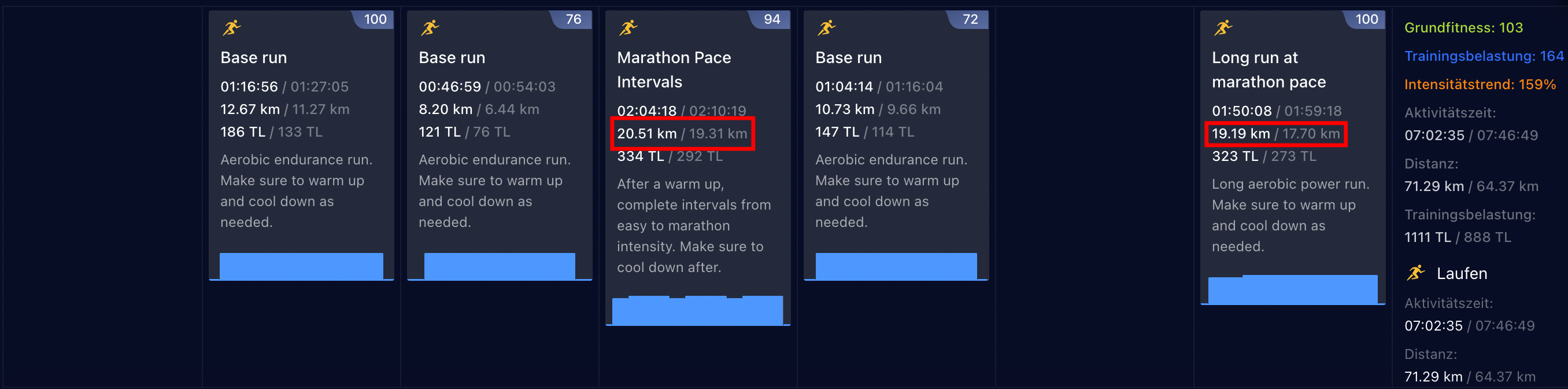Click highlighted distance 20.51 km / 19.31 km
Screen dimensions: 1568x389
pos(682,134)
